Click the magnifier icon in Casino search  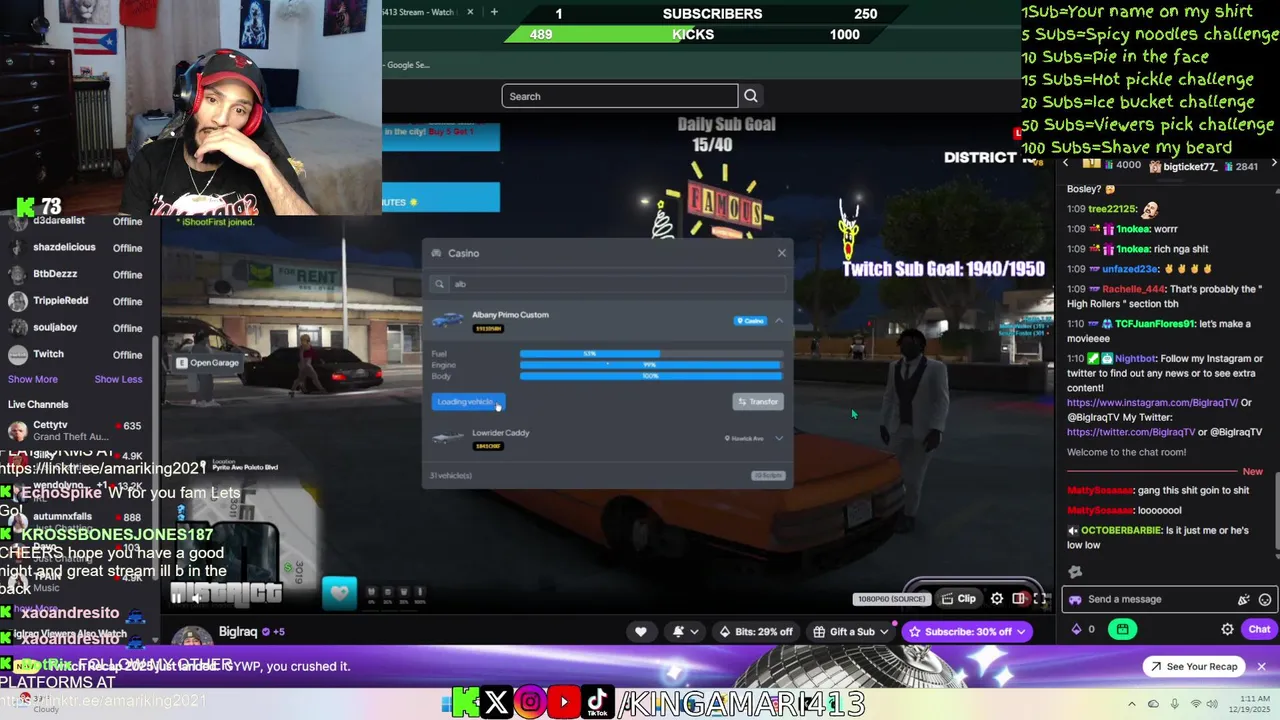tap(440, 284)
